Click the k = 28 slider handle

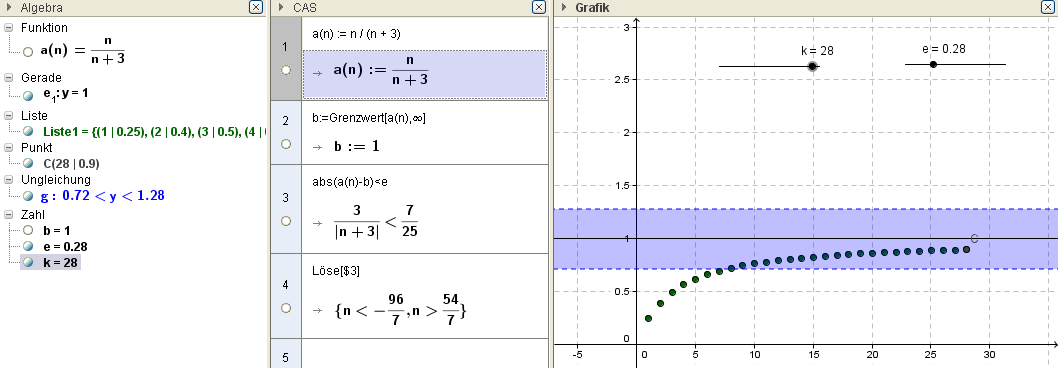(812, 66)
